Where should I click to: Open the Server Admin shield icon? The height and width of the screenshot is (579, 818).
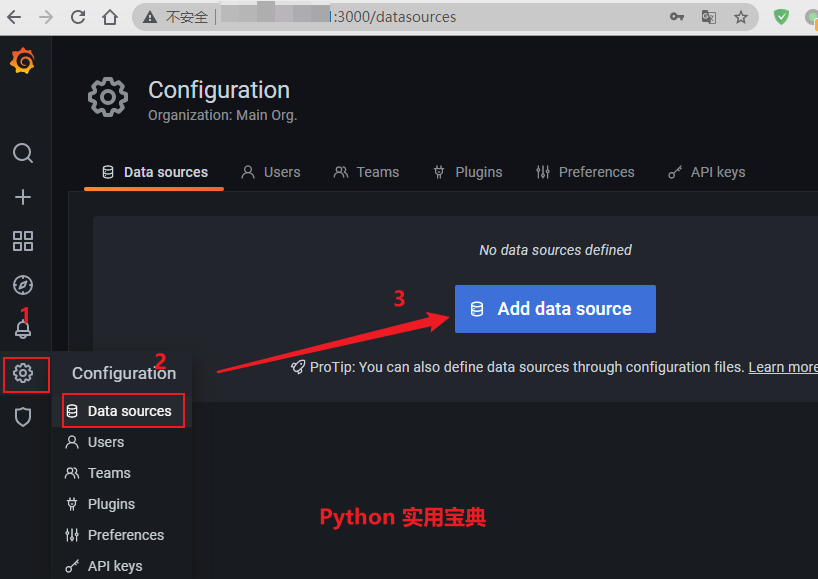tap(22, 417)
